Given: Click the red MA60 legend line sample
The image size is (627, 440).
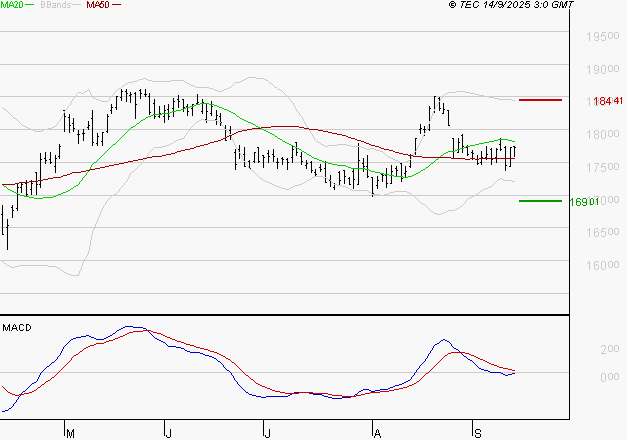Looking at the screenshot, I should 117,6.
